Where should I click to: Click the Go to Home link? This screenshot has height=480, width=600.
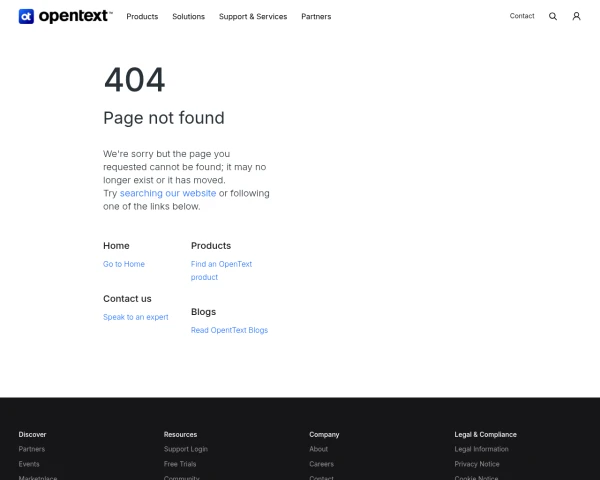point(124,264)
